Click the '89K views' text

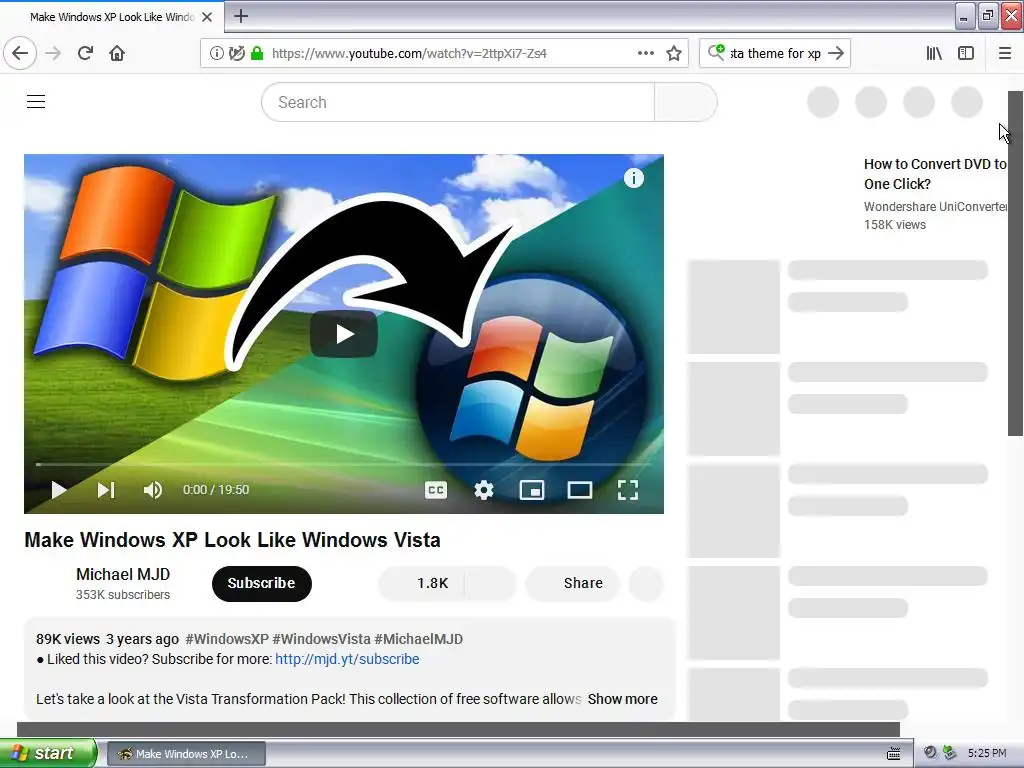pyautogui.click(x=68, y=639)
